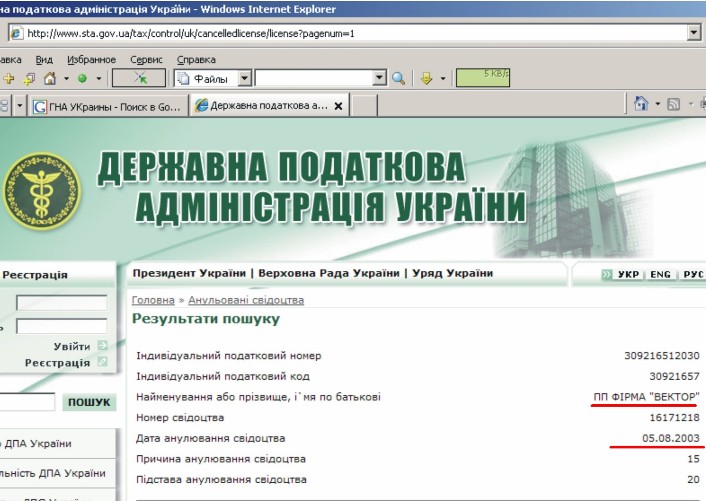Click the toolbar search text field

pyautogui.click(x=314, y=78)
